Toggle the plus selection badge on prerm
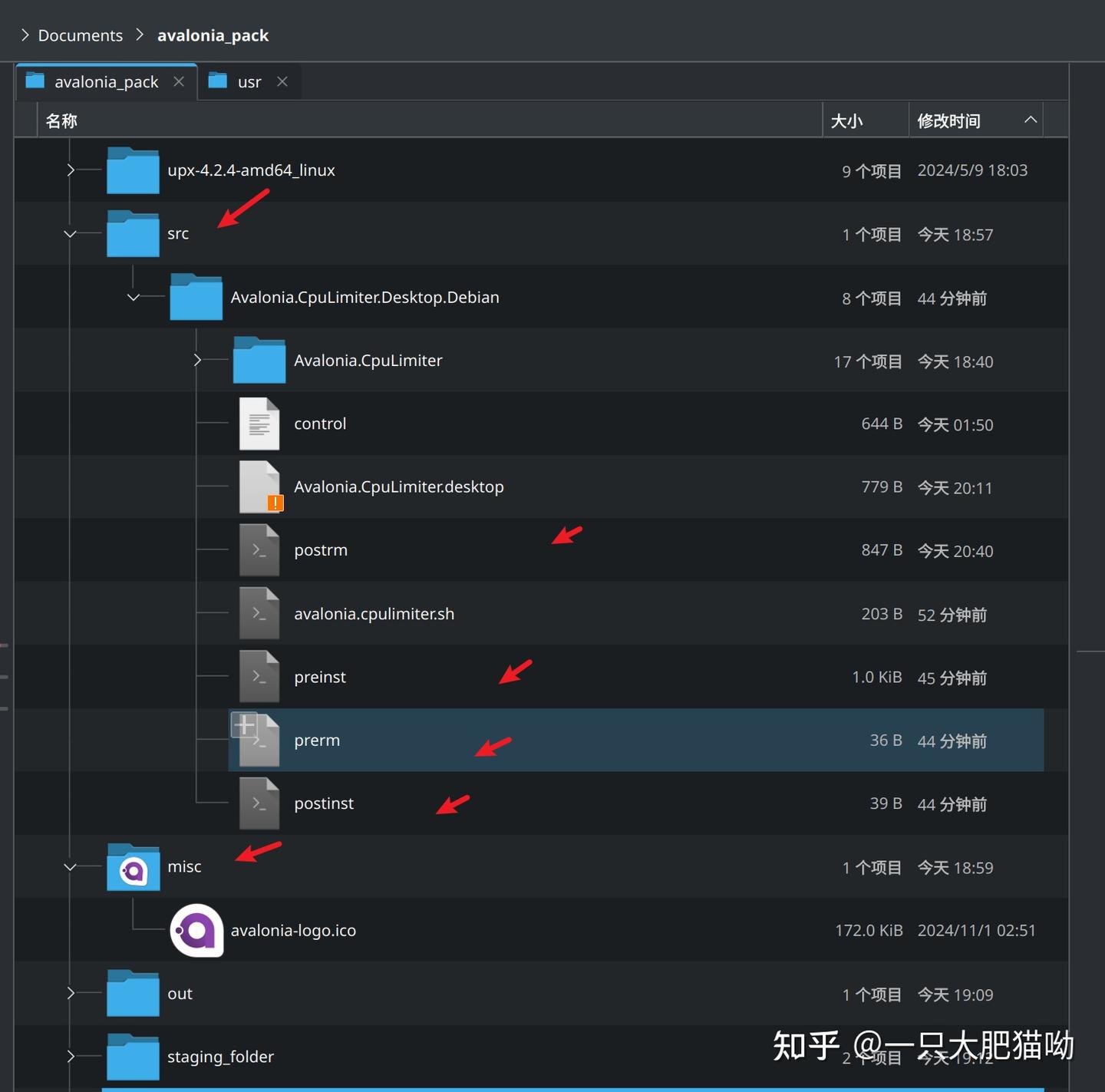The width and height of the screenshot is (1105, 1092). pyautogui.click(x=243, y=724)
